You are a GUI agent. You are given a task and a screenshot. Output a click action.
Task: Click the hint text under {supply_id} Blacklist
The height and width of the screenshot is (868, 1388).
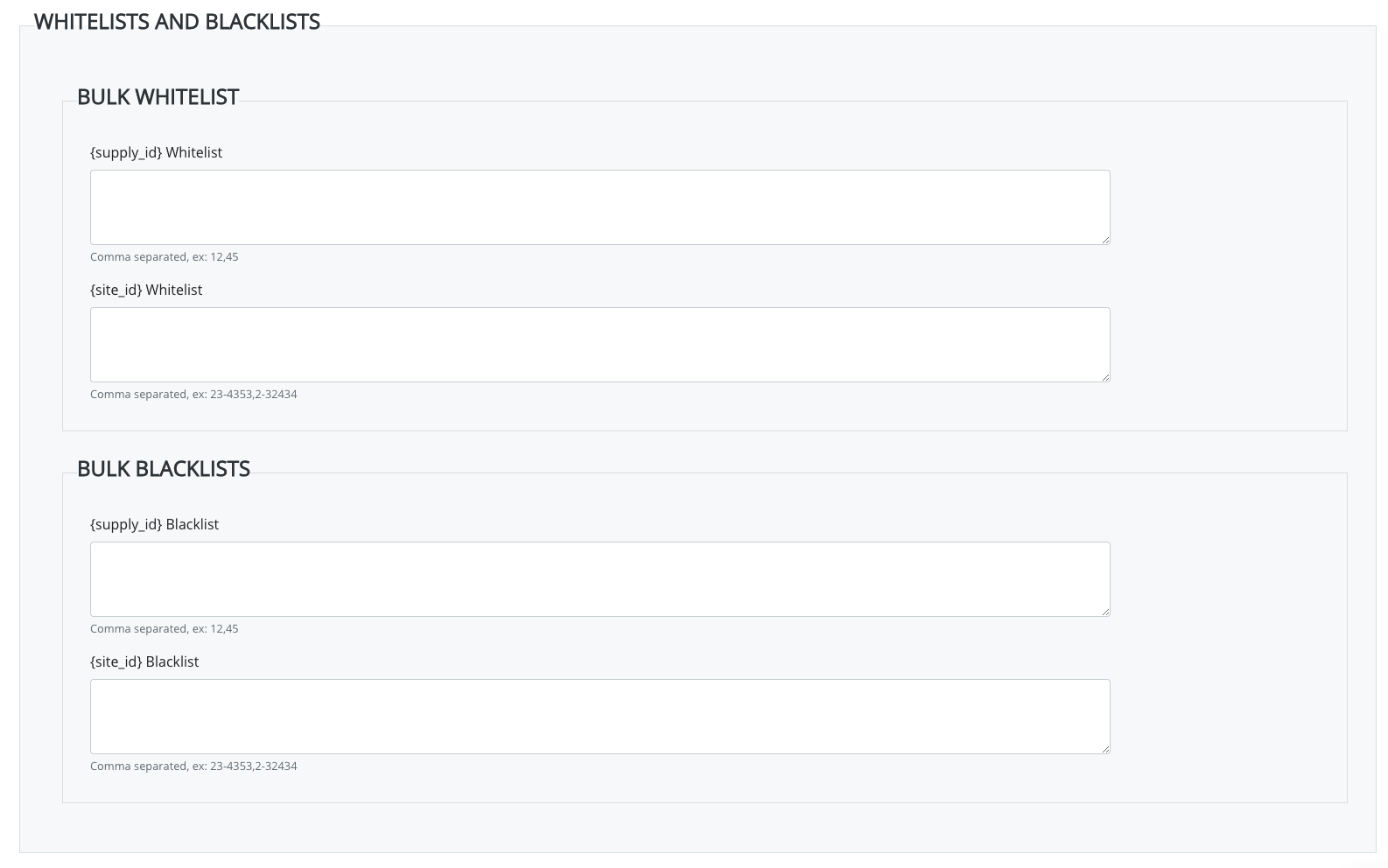click(x=164, y=629)
